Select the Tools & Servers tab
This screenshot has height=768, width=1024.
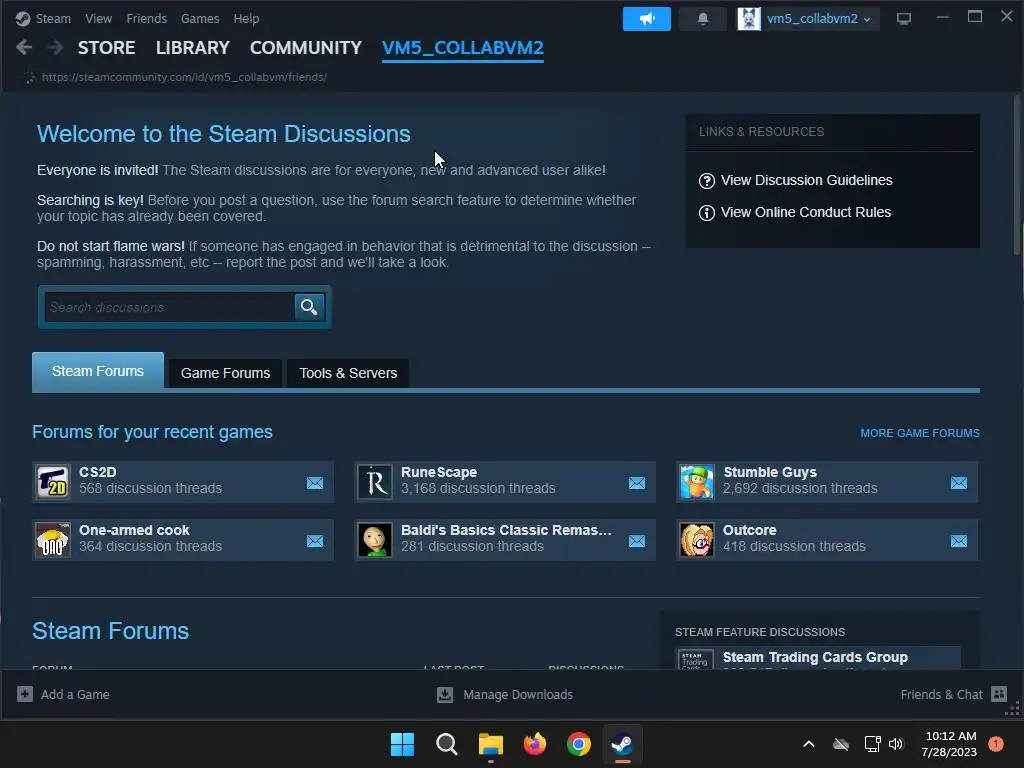[348, 373]
